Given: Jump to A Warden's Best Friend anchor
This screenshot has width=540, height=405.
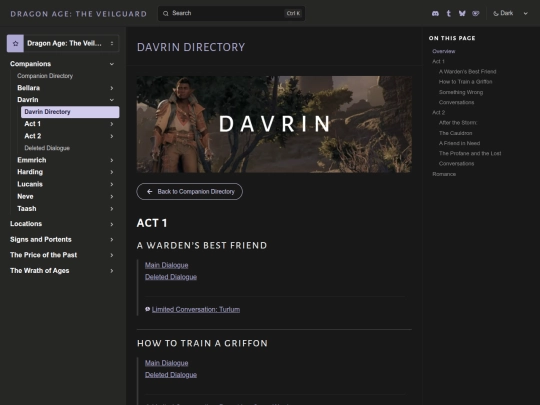Looking at the screenshot, I should [x=467, y=72].
